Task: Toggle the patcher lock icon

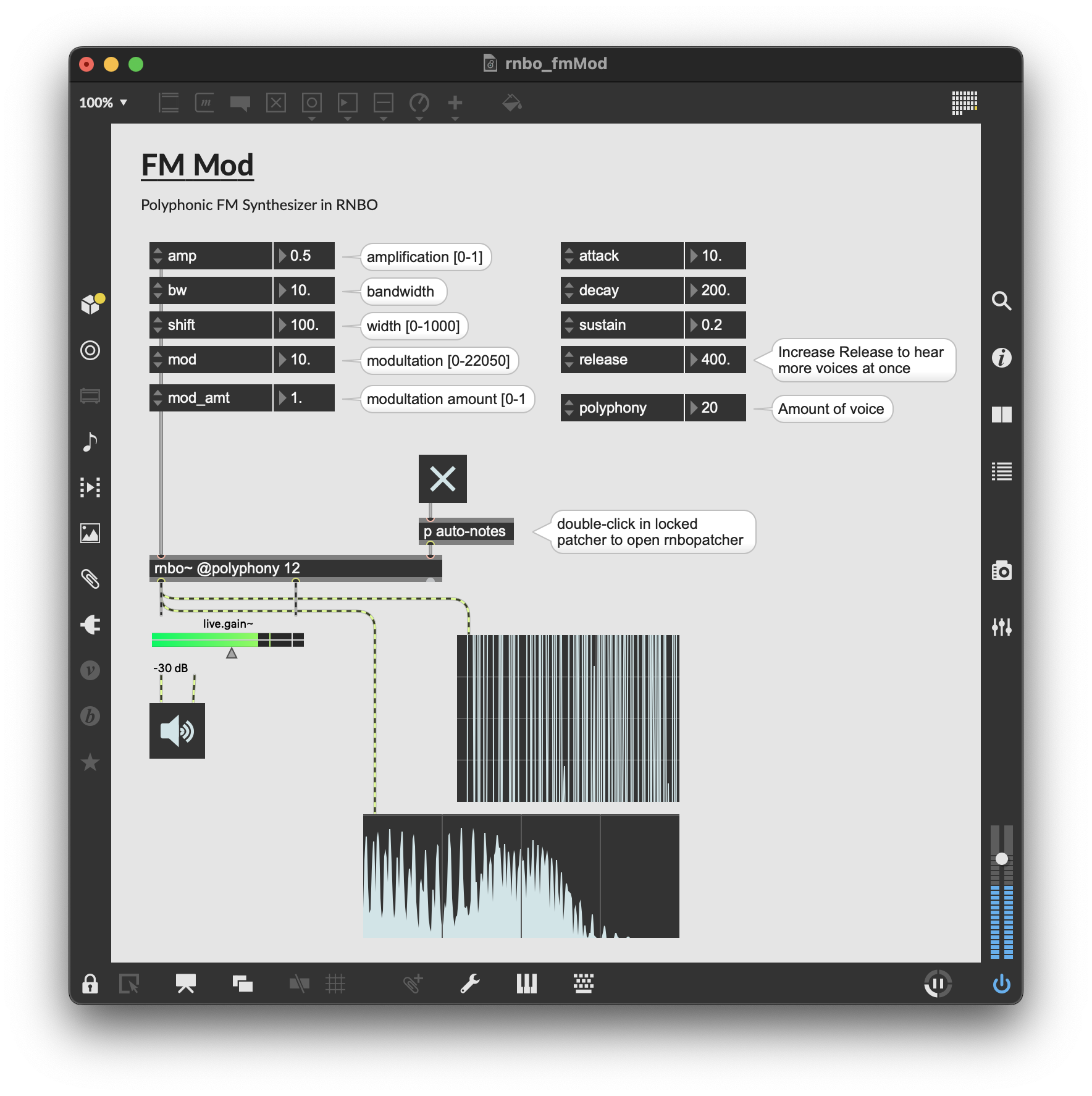Action: pos(90,984)
